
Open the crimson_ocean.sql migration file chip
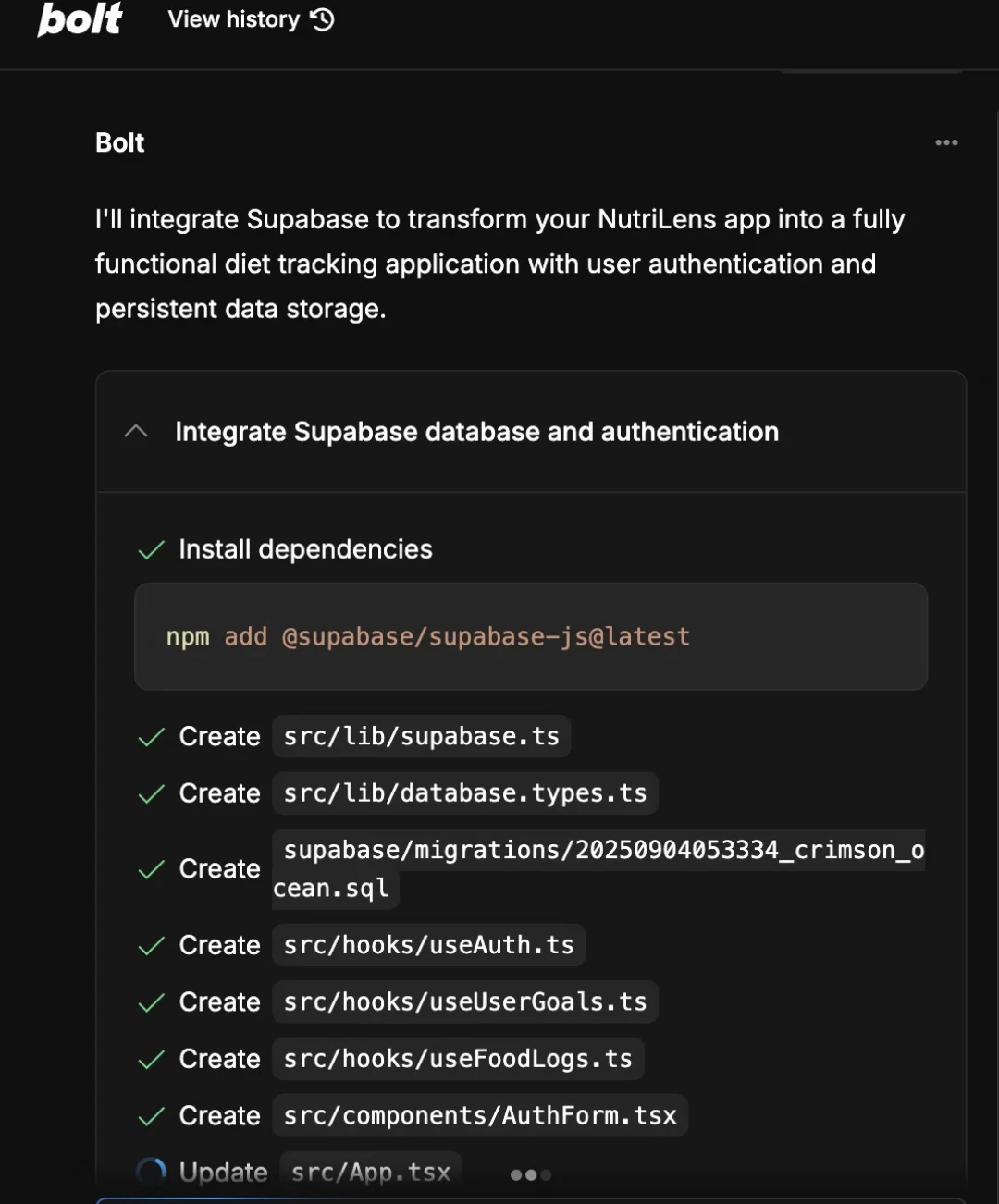click(x=598, y=868)
